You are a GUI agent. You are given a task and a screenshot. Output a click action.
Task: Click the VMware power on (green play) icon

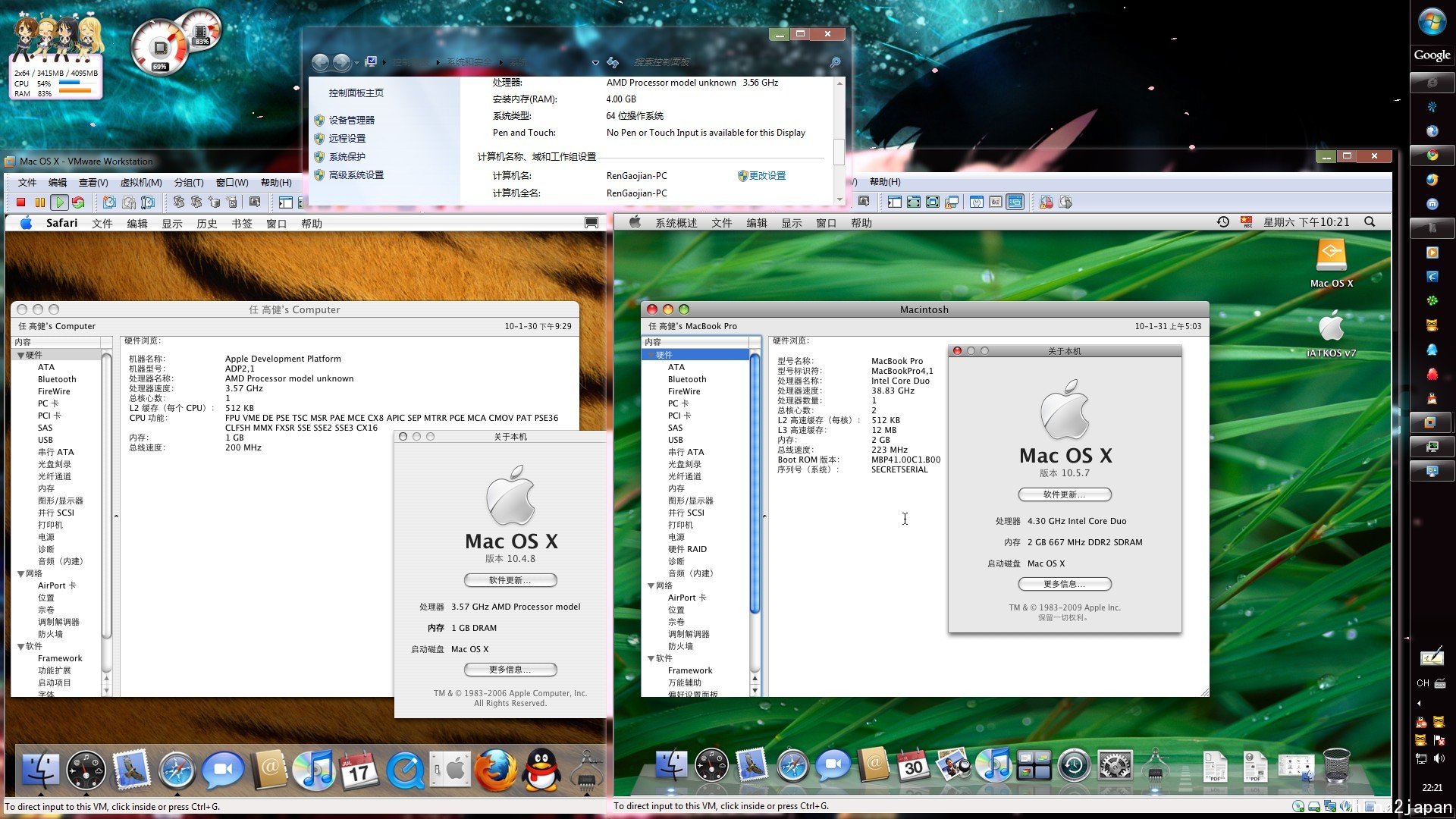click(x=59, y=202)
